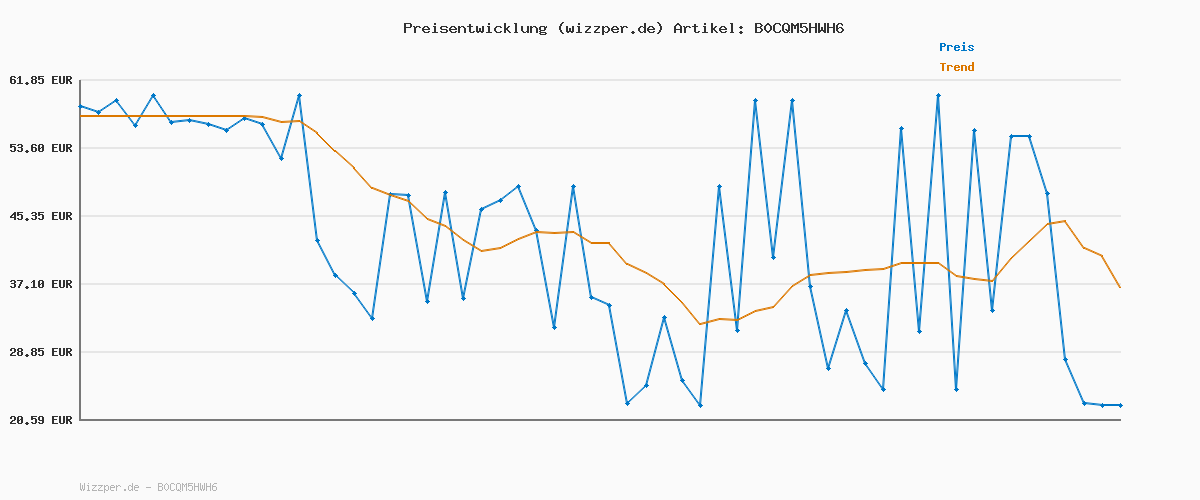The width and height of the screenshot is (1200, 500).
Task: Select the orange trend line's late peak near right
Action: tap(1065, 221)
